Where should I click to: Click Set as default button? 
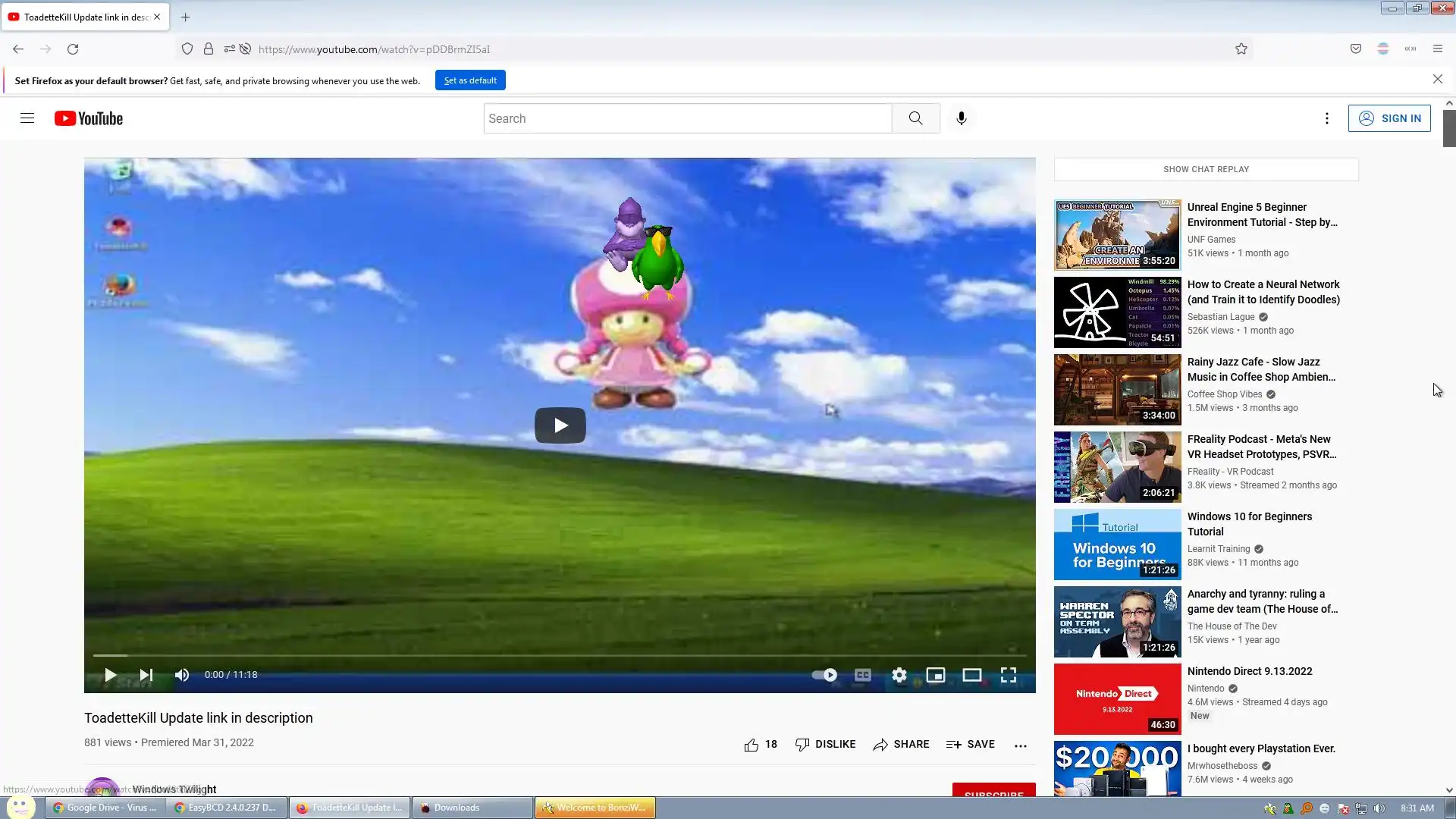click(x=470, y=80)
